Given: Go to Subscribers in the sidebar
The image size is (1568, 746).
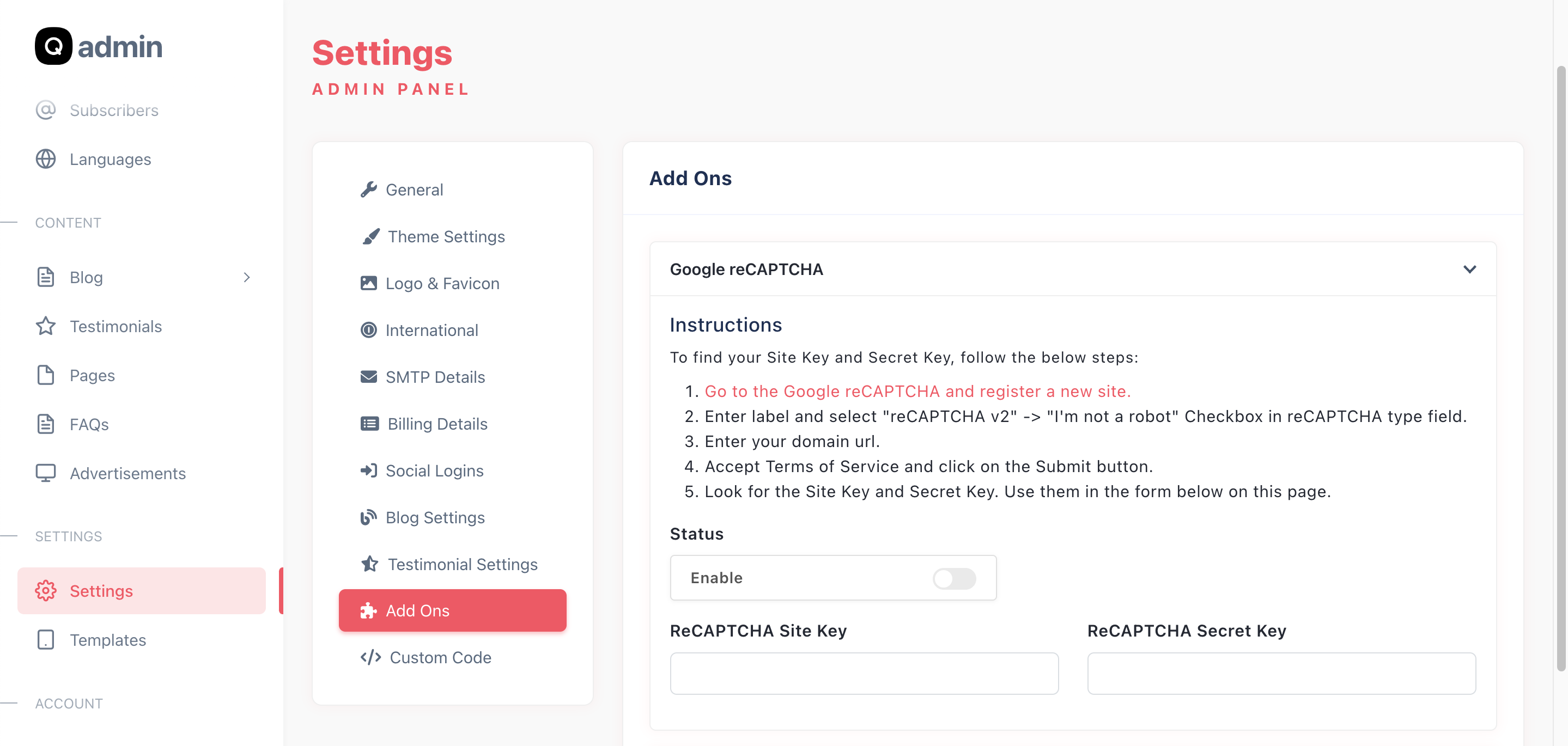Looking at the screenshot, I should tap(113, 110).
